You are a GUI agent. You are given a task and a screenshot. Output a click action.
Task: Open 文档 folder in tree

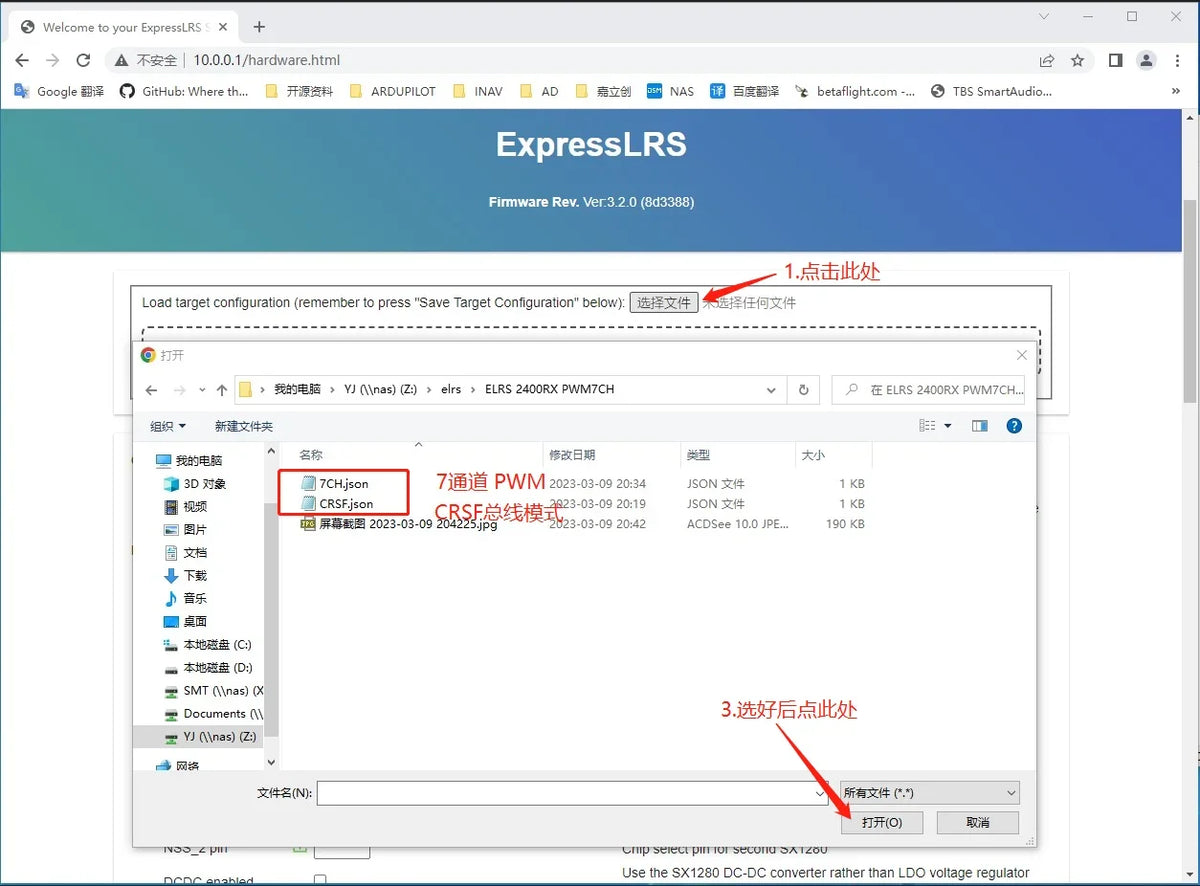pyautogui.click(x=186, y=553)
